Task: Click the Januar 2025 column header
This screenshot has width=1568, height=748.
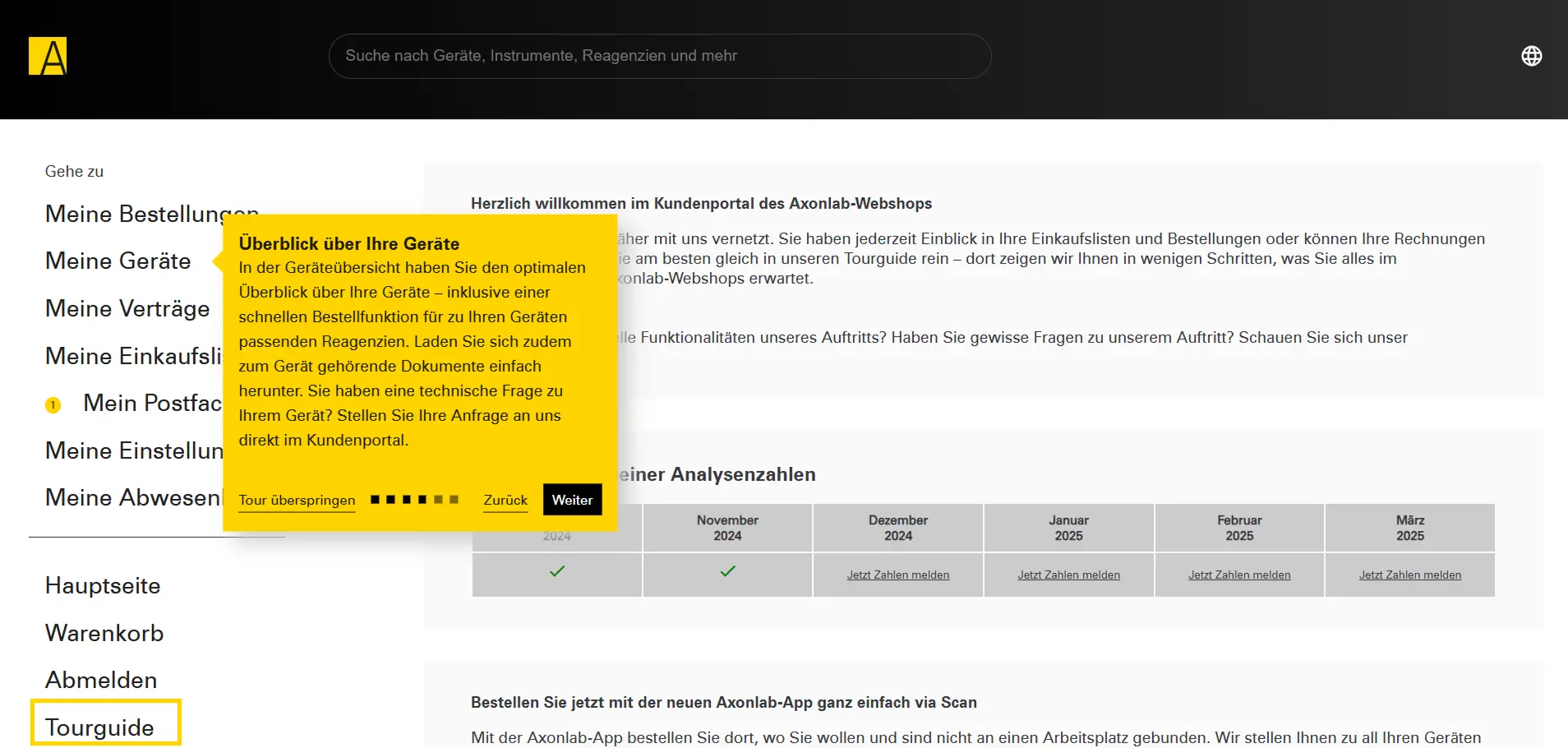Action: [x=1068, y=528]
